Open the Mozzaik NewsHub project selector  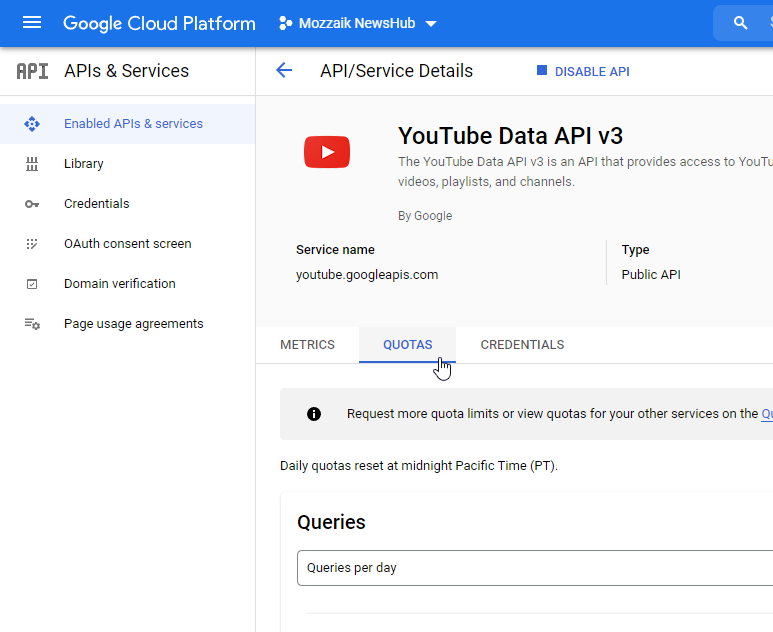tap(358, 23)
